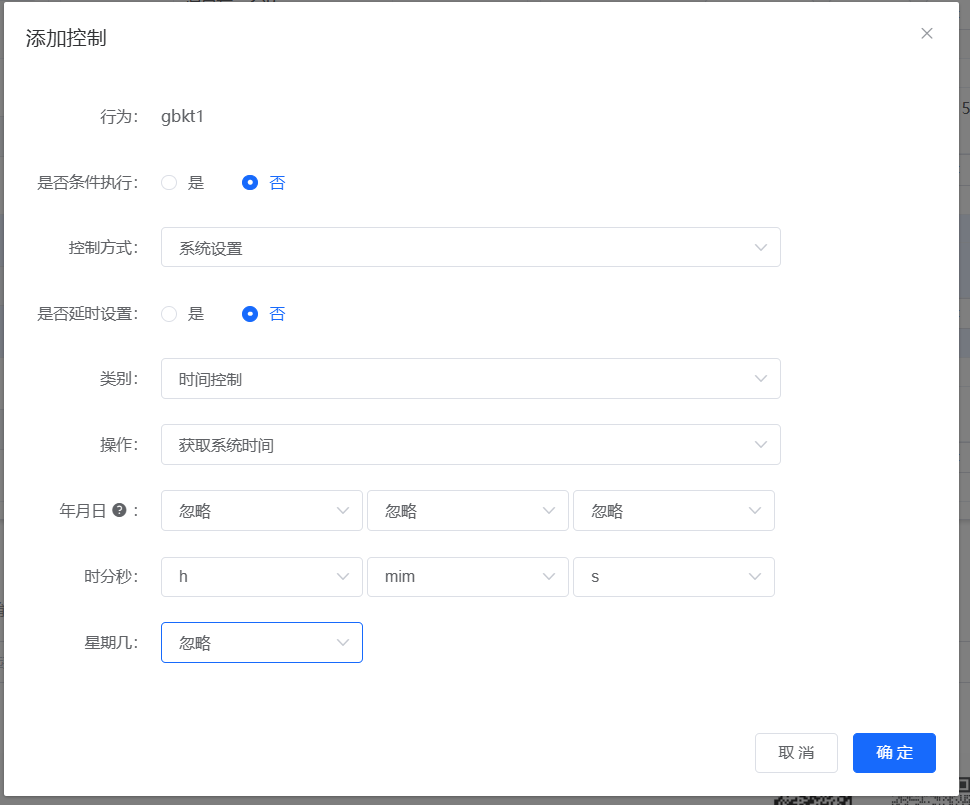Choose 否 for 是否延时设置

250,314
